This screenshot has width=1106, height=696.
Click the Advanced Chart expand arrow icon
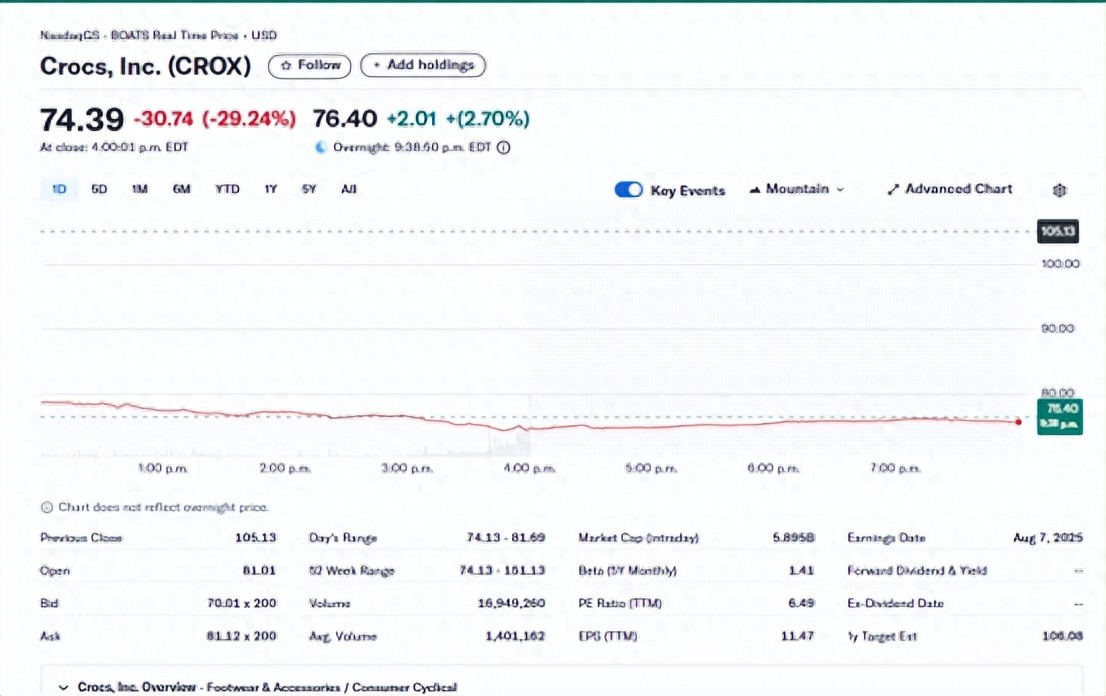tap(893, 189)
